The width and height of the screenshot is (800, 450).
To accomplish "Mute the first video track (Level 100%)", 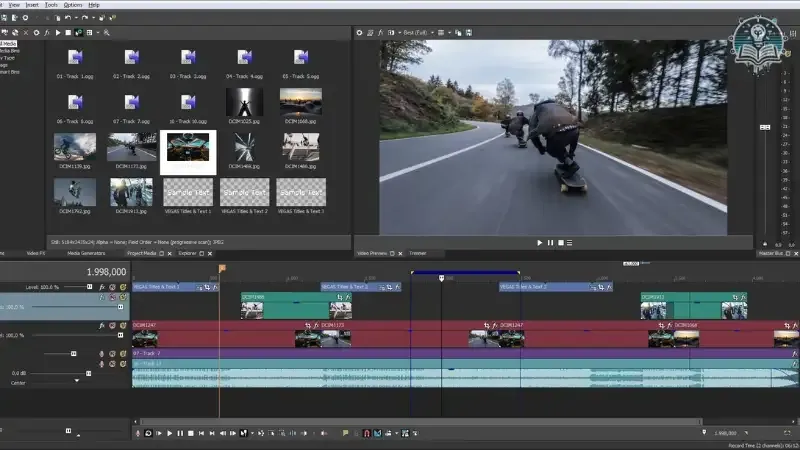I will point(112,287).
